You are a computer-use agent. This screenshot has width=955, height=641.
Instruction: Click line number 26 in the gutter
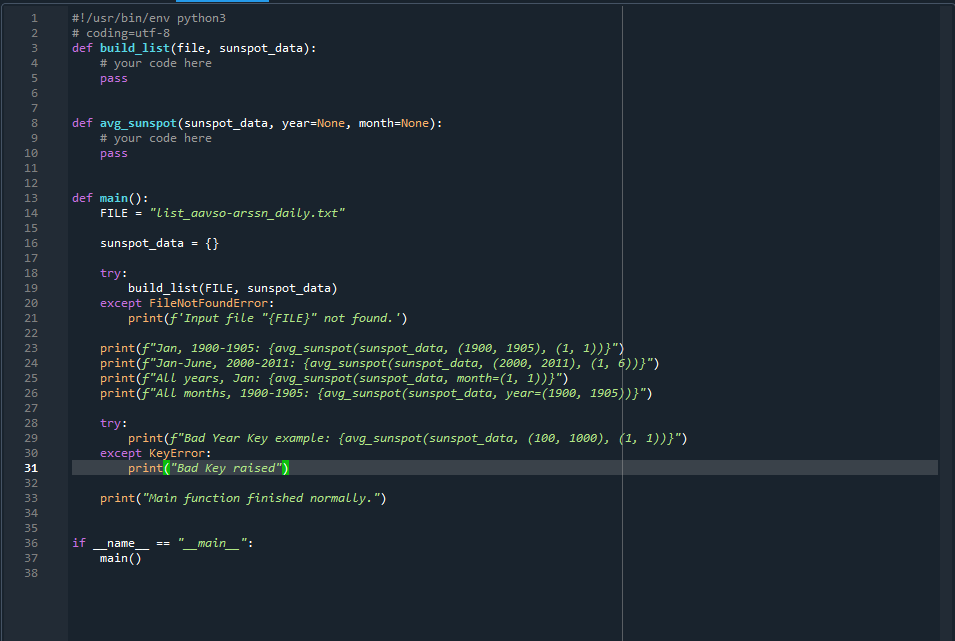(31, 393)
